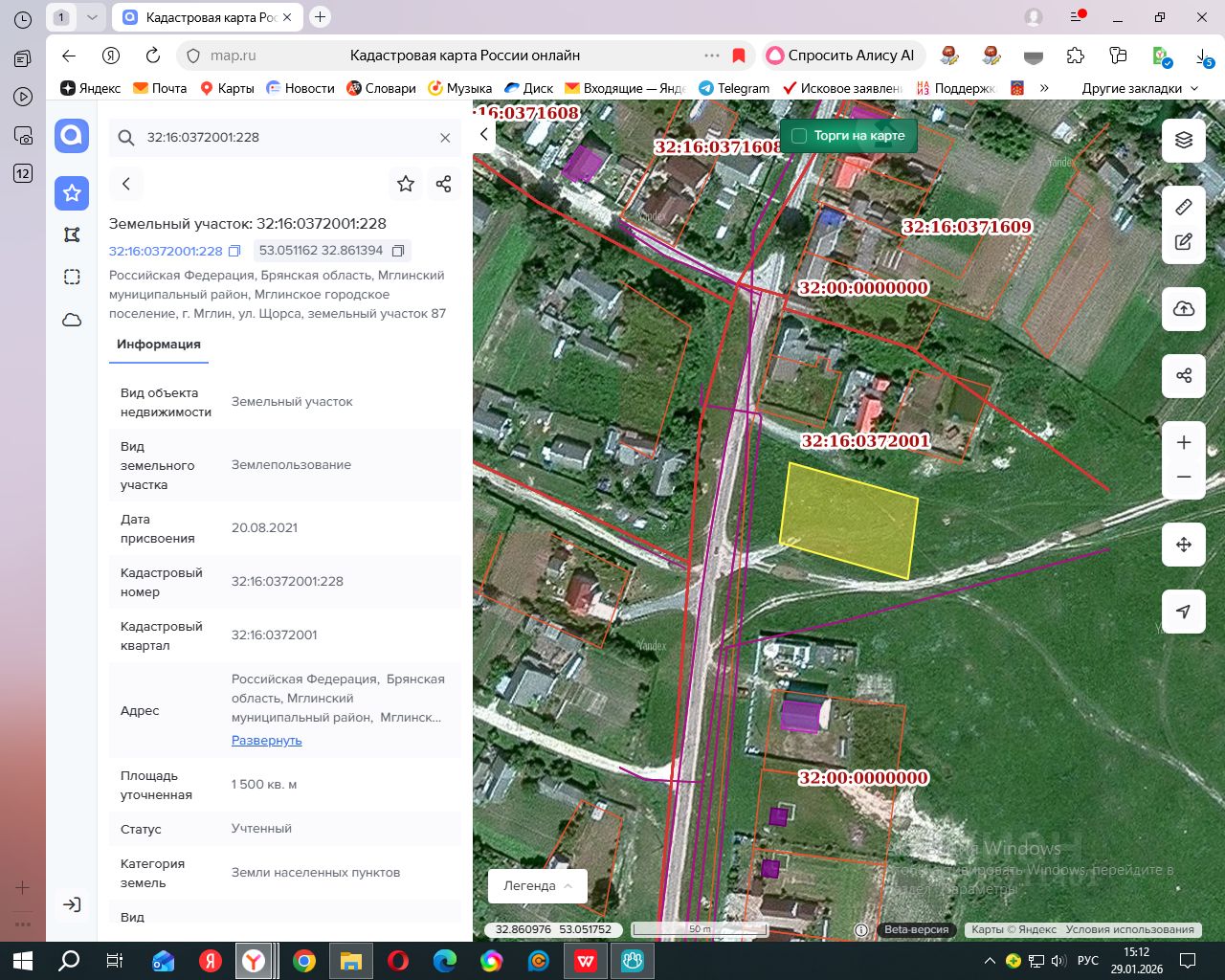Open a new browser tab
Image resolution: width=1225 pixels, height=980 pixels.
tap(321, 17)
